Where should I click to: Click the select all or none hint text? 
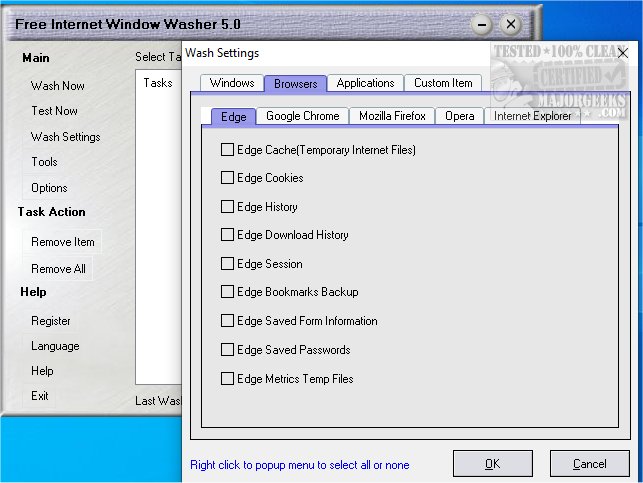[300, 465]
